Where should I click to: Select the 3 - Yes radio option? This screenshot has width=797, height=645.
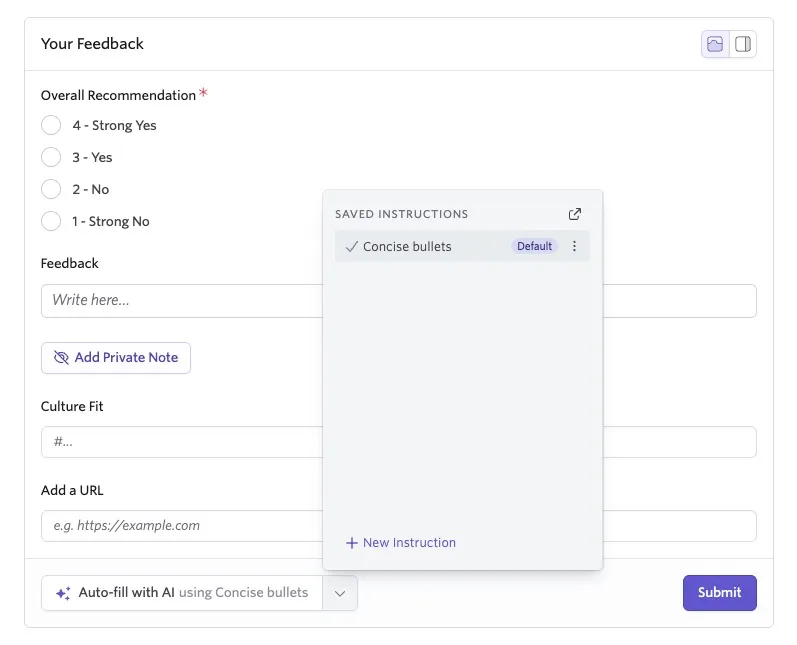coord(51,157)
